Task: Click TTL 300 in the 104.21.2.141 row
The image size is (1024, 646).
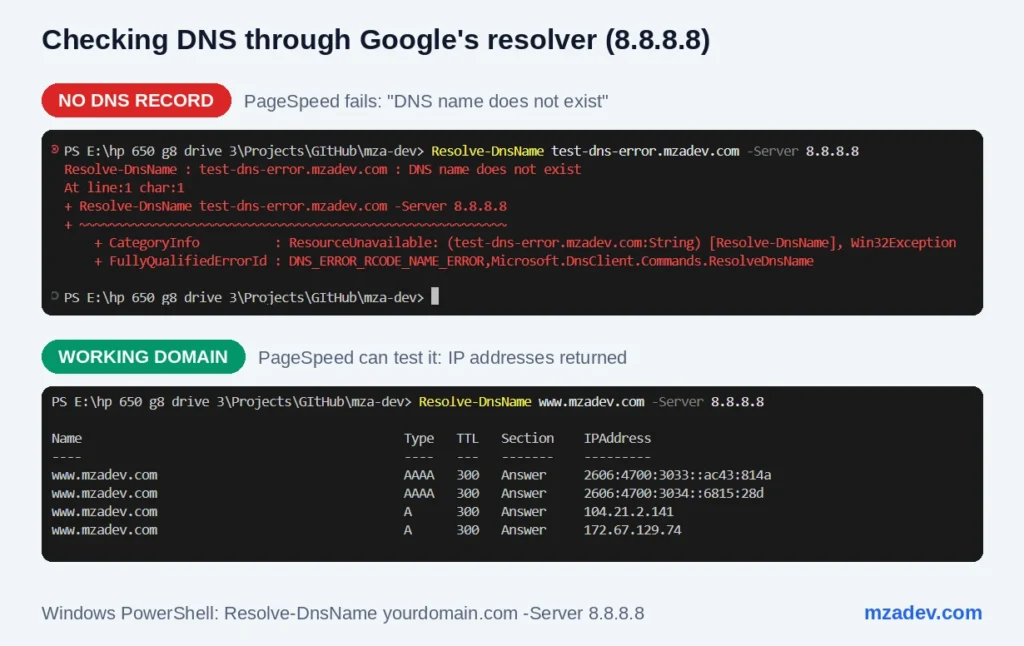Action: pyautogui.click(x=468, y=511)
